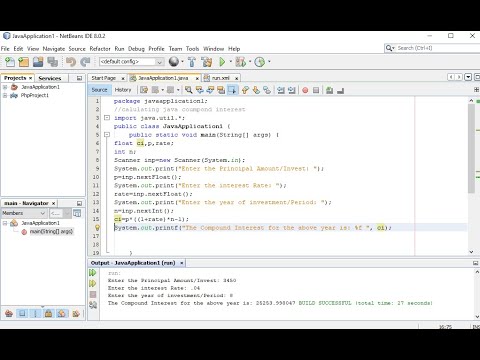Toggle Show Fields navigator filter
The width and height of the screenshot is (480, 360).
22,313
